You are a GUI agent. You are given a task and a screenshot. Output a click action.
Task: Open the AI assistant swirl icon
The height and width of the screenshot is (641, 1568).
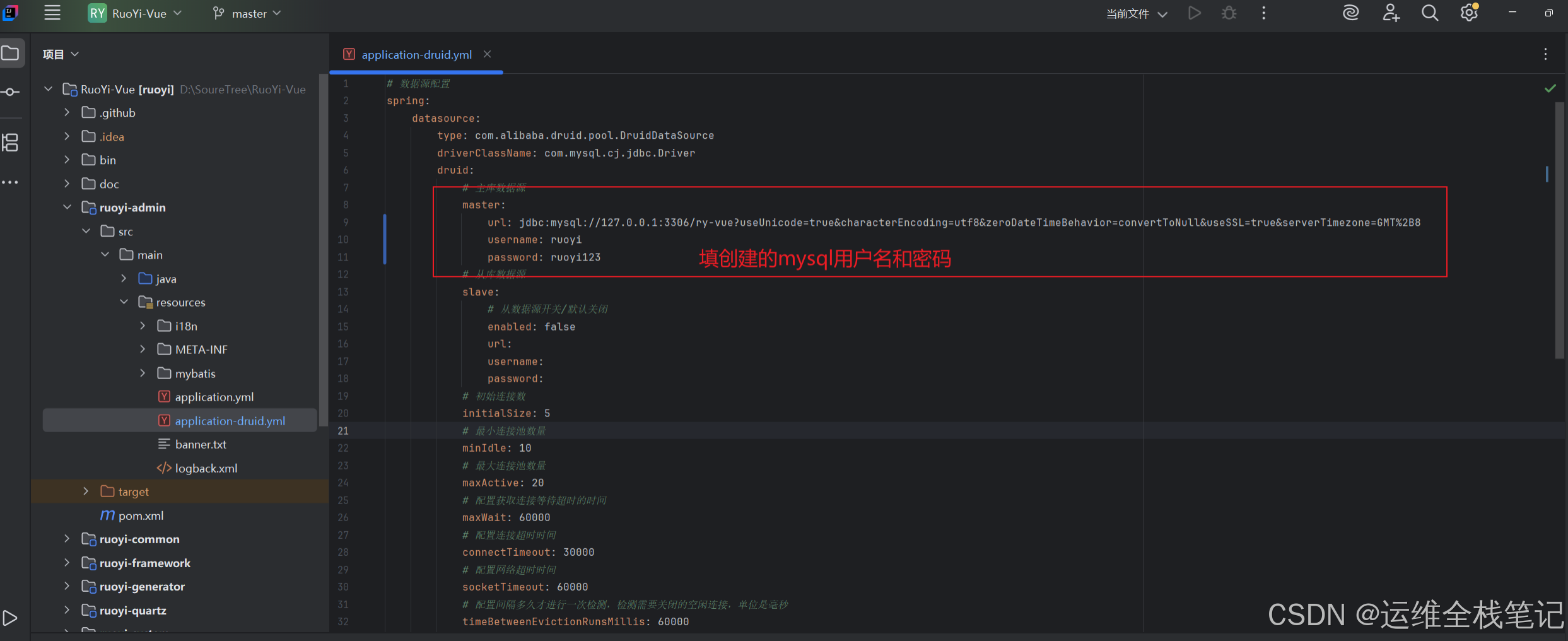coord(1350,13)
